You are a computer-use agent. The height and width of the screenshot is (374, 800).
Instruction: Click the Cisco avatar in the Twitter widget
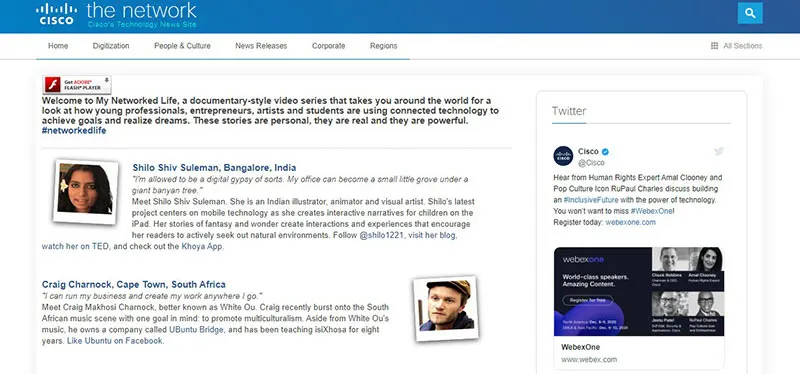click(x=563, y=156)
